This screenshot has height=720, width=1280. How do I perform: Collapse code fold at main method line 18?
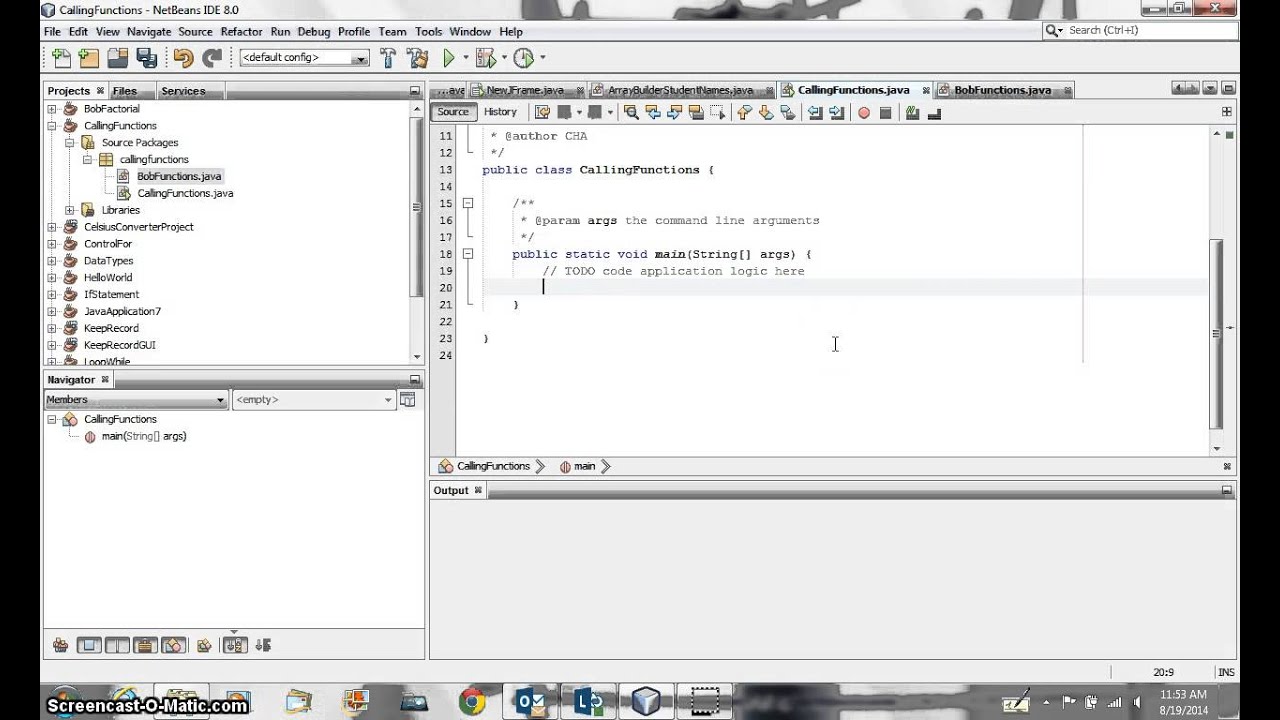point(467,254)
